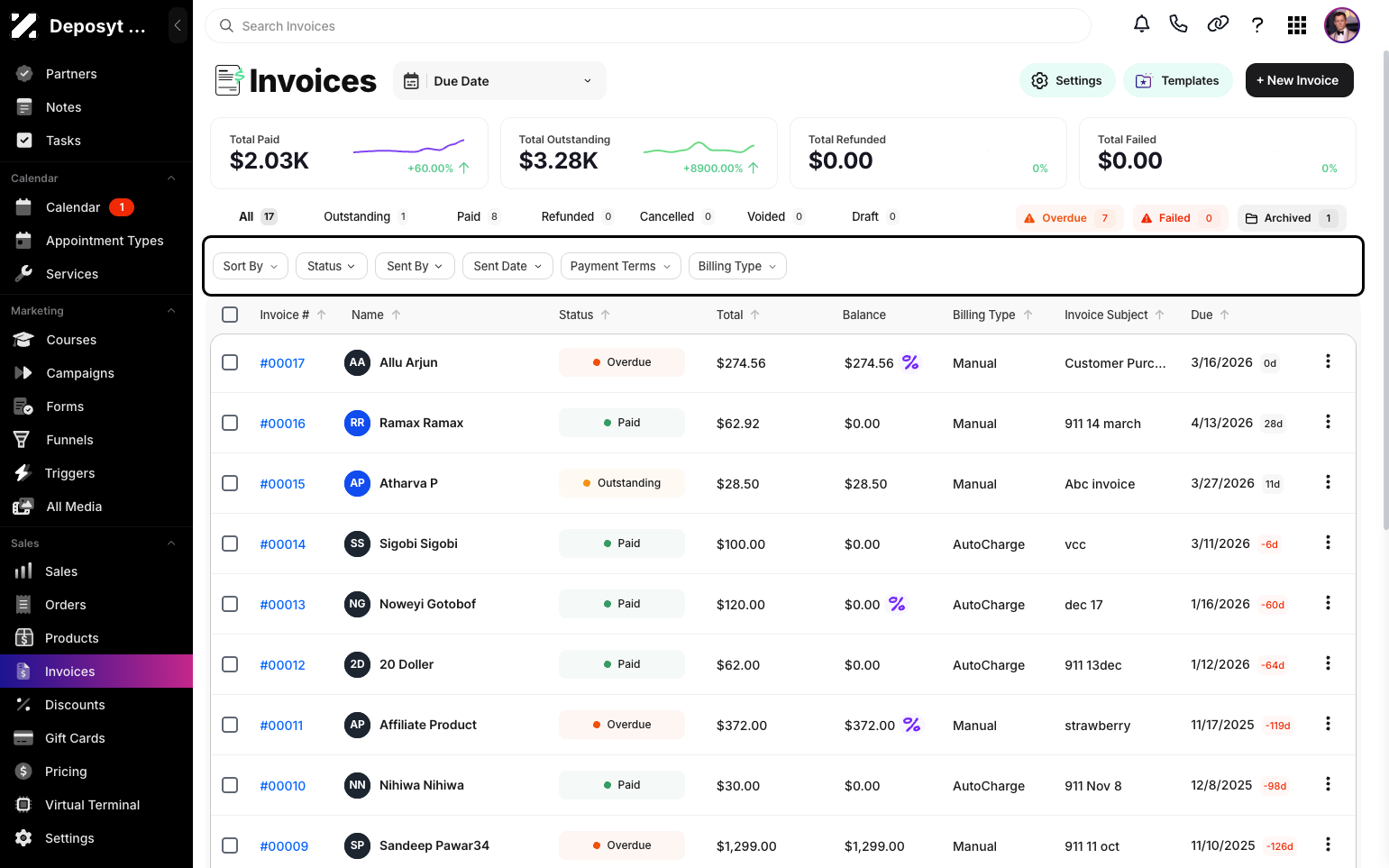Image resolution: width=1389 pixels, height=868 pixels.
Task: Check the box for Sigobi Sigobi invoice
Action: [230, 544]
